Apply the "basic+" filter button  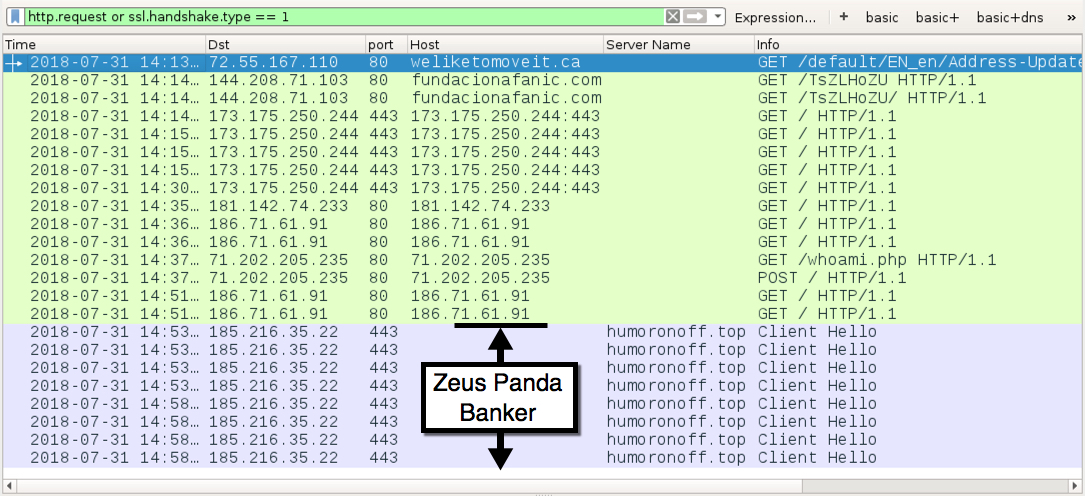click(x=937, y=17)
